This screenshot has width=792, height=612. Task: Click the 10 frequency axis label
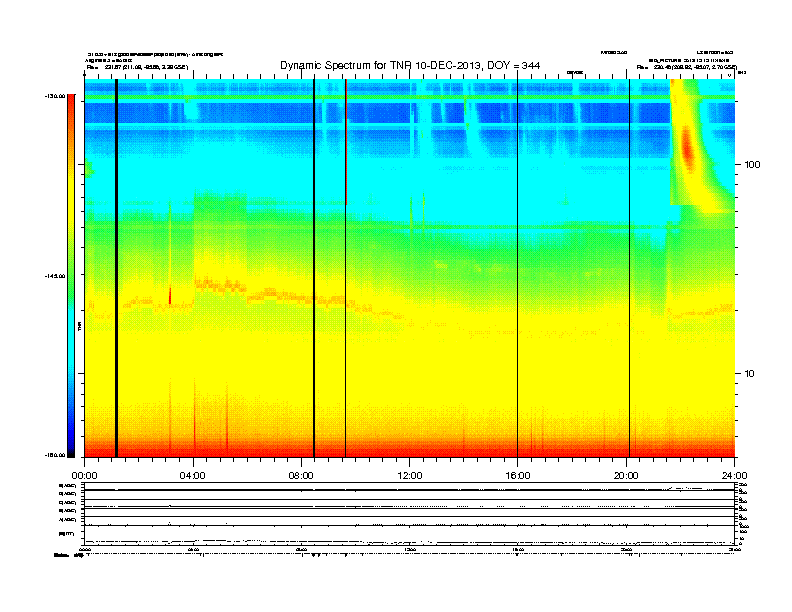750,374
